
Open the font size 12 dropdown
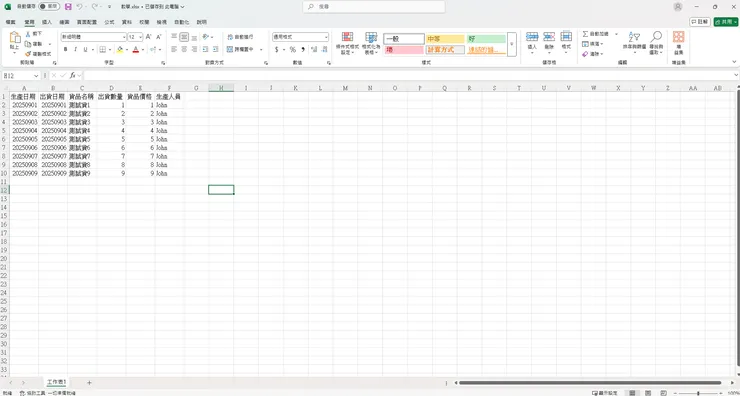coord(141,37)
